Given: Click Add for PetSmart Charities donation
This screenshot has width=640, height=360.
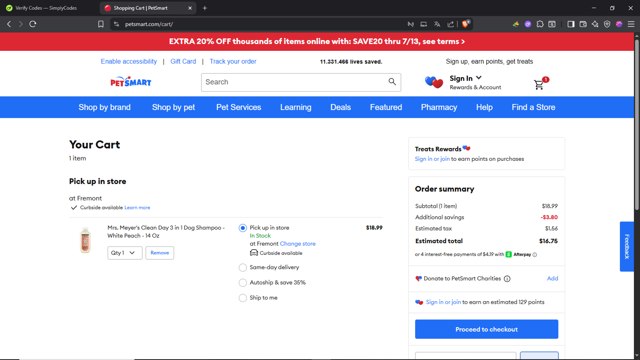Looking at the screenshot, I should [552, 278].
